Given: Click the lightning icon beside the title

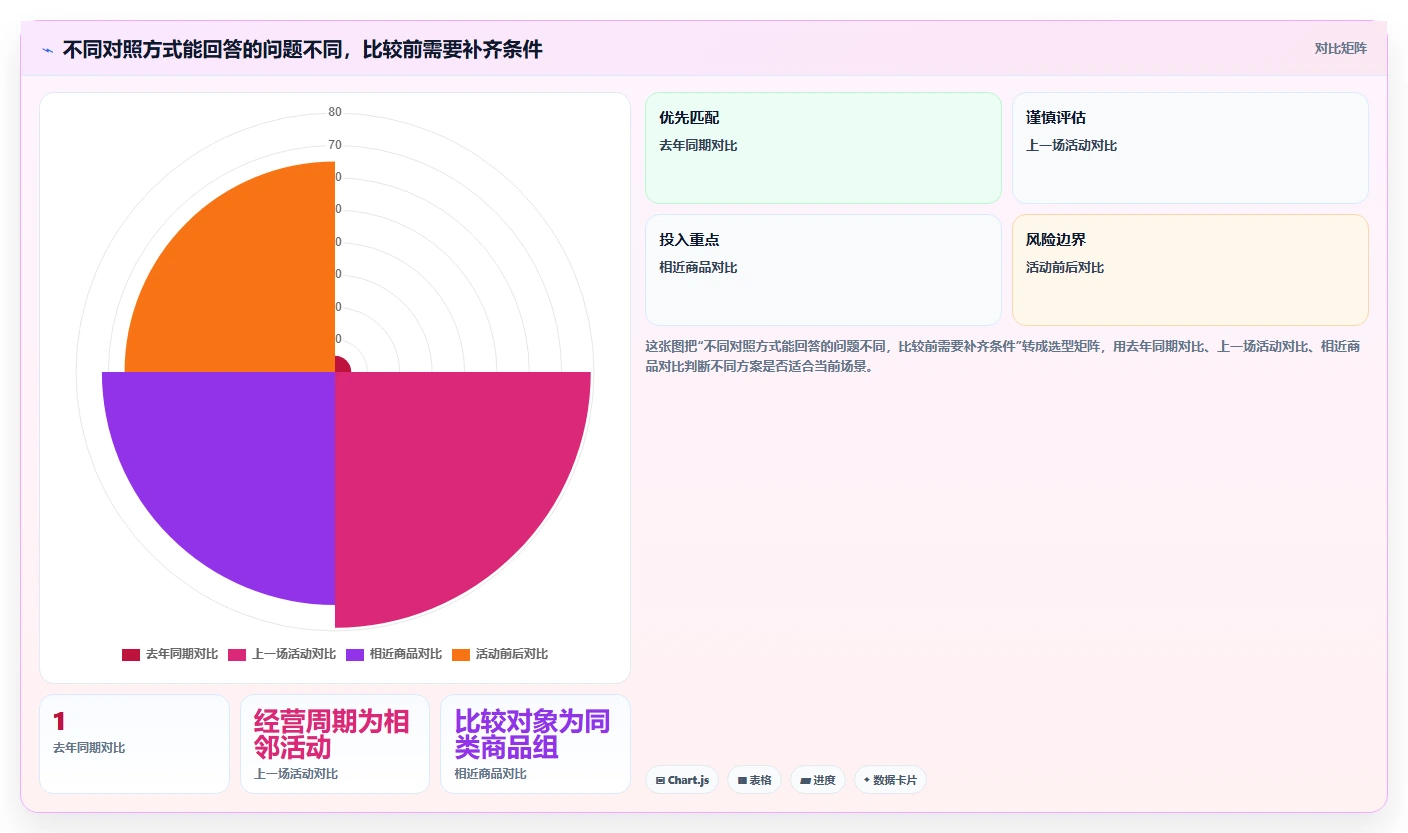Looking at the screenshot, I should pos(47,49).
